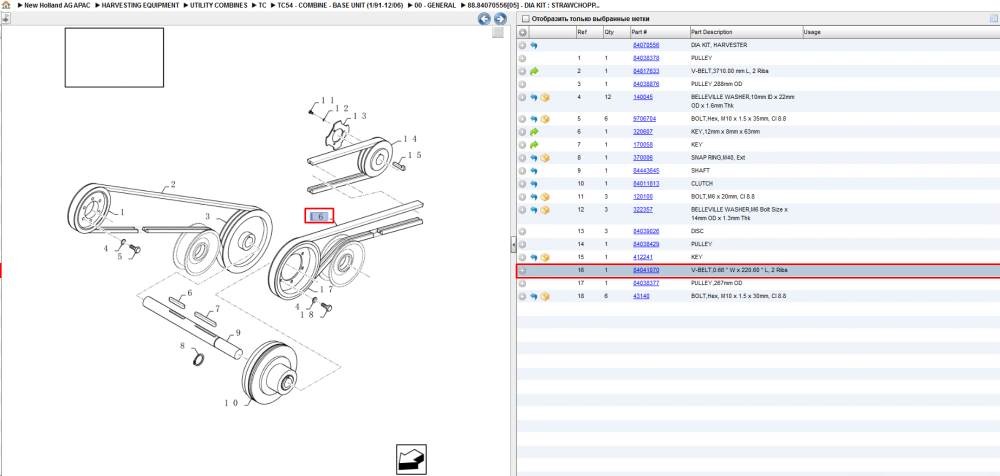Viewport: 1000px width, 476px height.
Task: Open the 00 - GENERAL breadcrumb
Action: click(x=436, y=5)
